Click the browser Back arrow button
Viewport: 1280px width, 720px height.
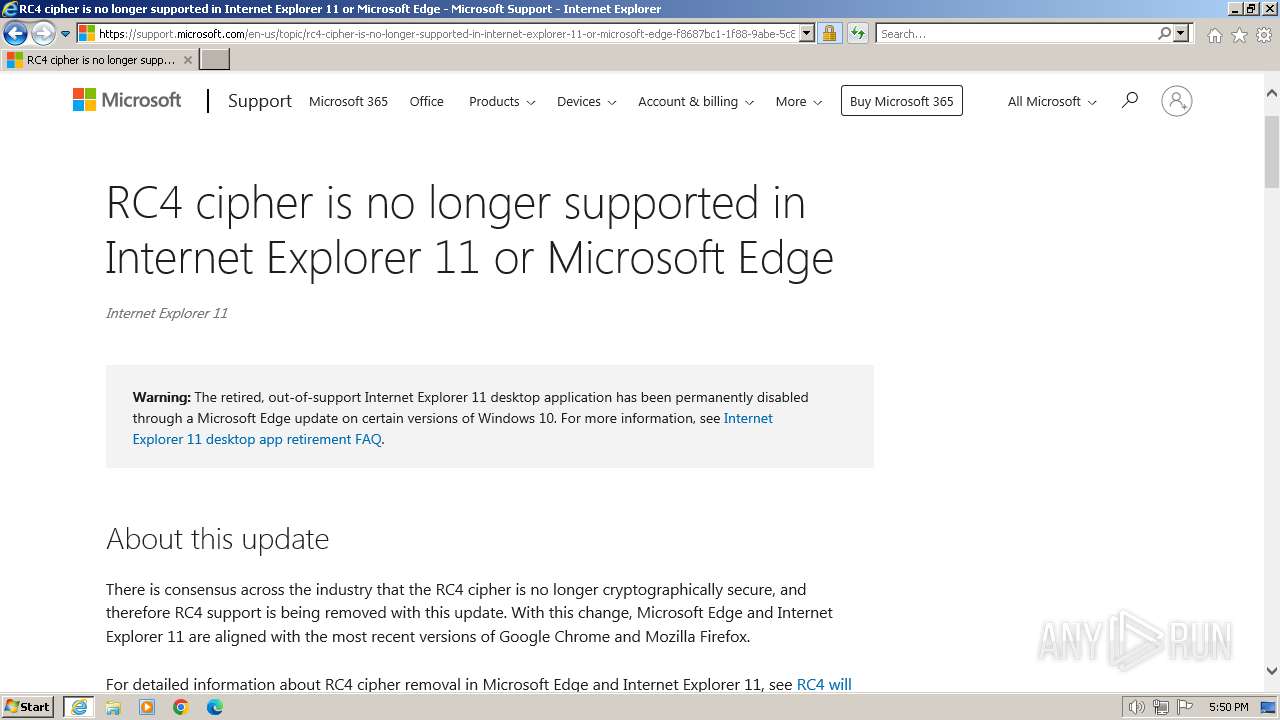tap(15, 34)
